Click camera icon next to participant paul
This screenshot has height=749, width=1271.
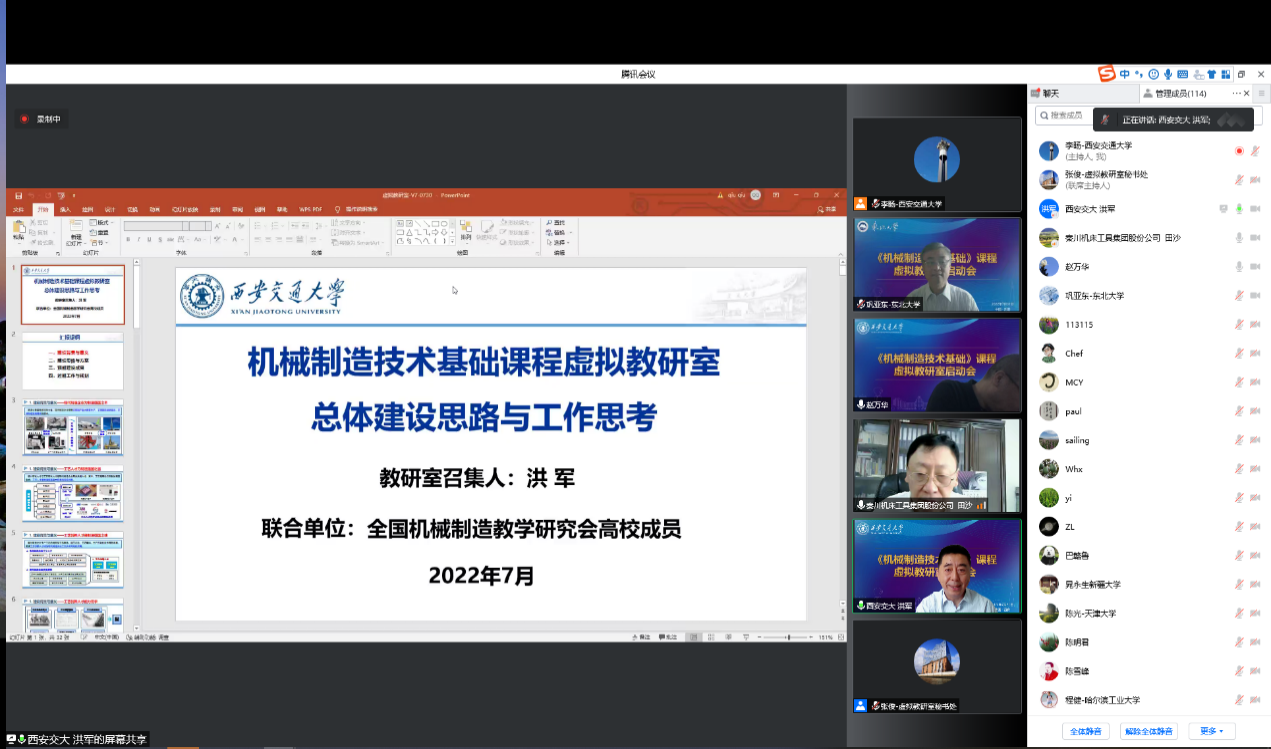[1254, 412]
